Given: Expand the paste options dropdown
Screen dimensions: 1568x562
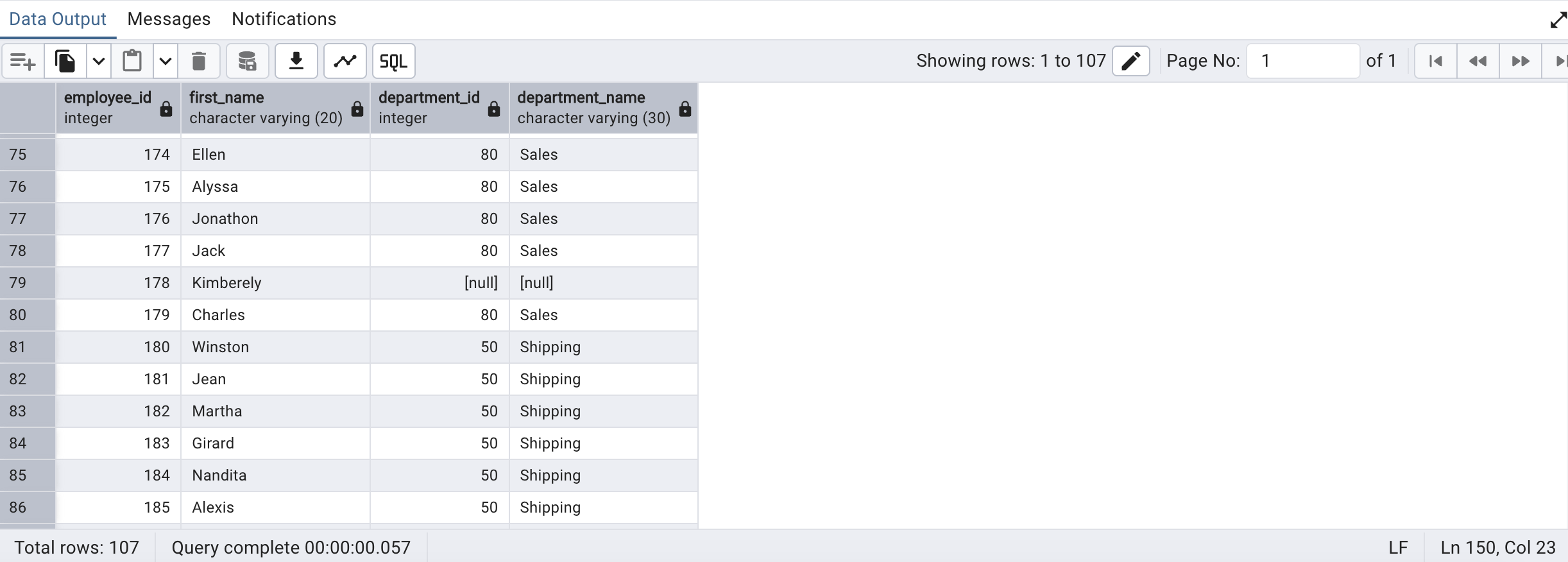Looking at the screenshot, I should [166, 62].
